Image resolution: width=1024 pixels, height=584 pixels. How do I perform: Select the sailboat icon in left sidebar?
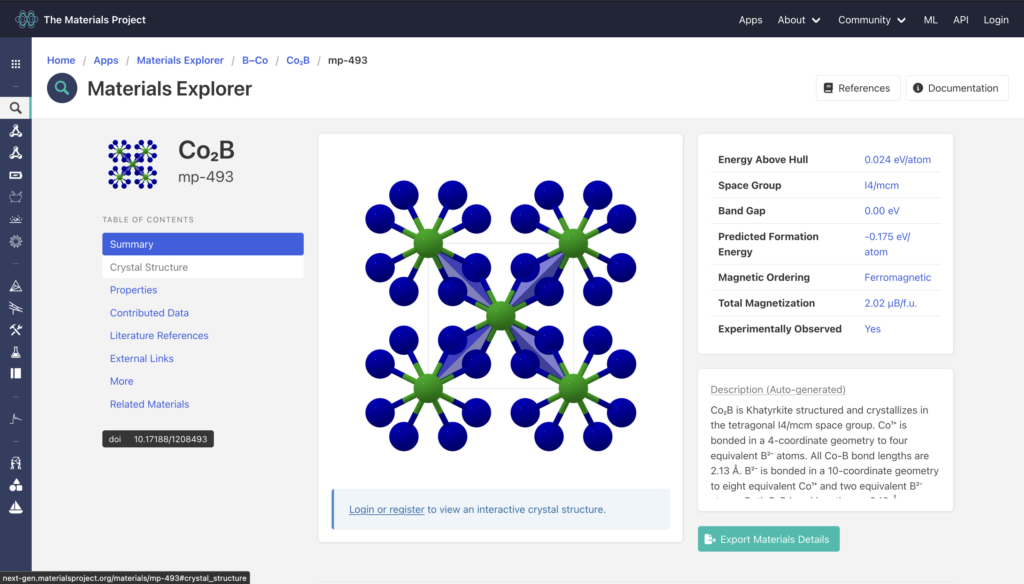pyautogui.click(x=15, y=508)
